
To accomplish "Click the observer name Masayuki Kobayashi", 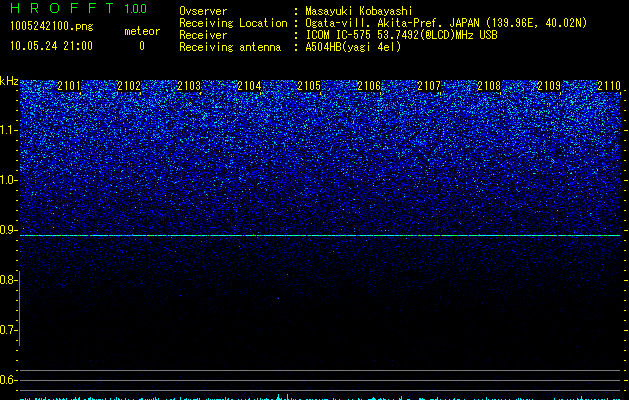I will (359, 11).
